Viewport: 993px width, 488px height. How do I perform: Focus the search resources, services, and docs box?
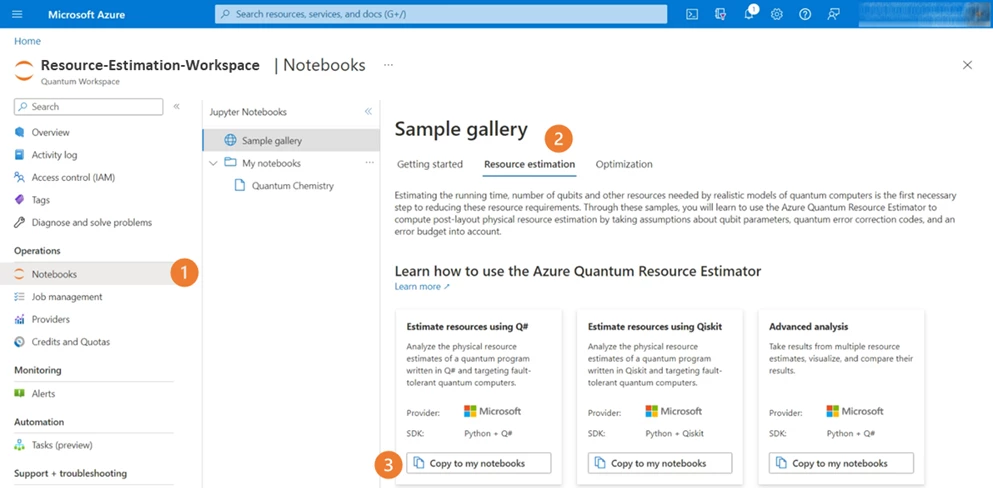click(441, 14)
